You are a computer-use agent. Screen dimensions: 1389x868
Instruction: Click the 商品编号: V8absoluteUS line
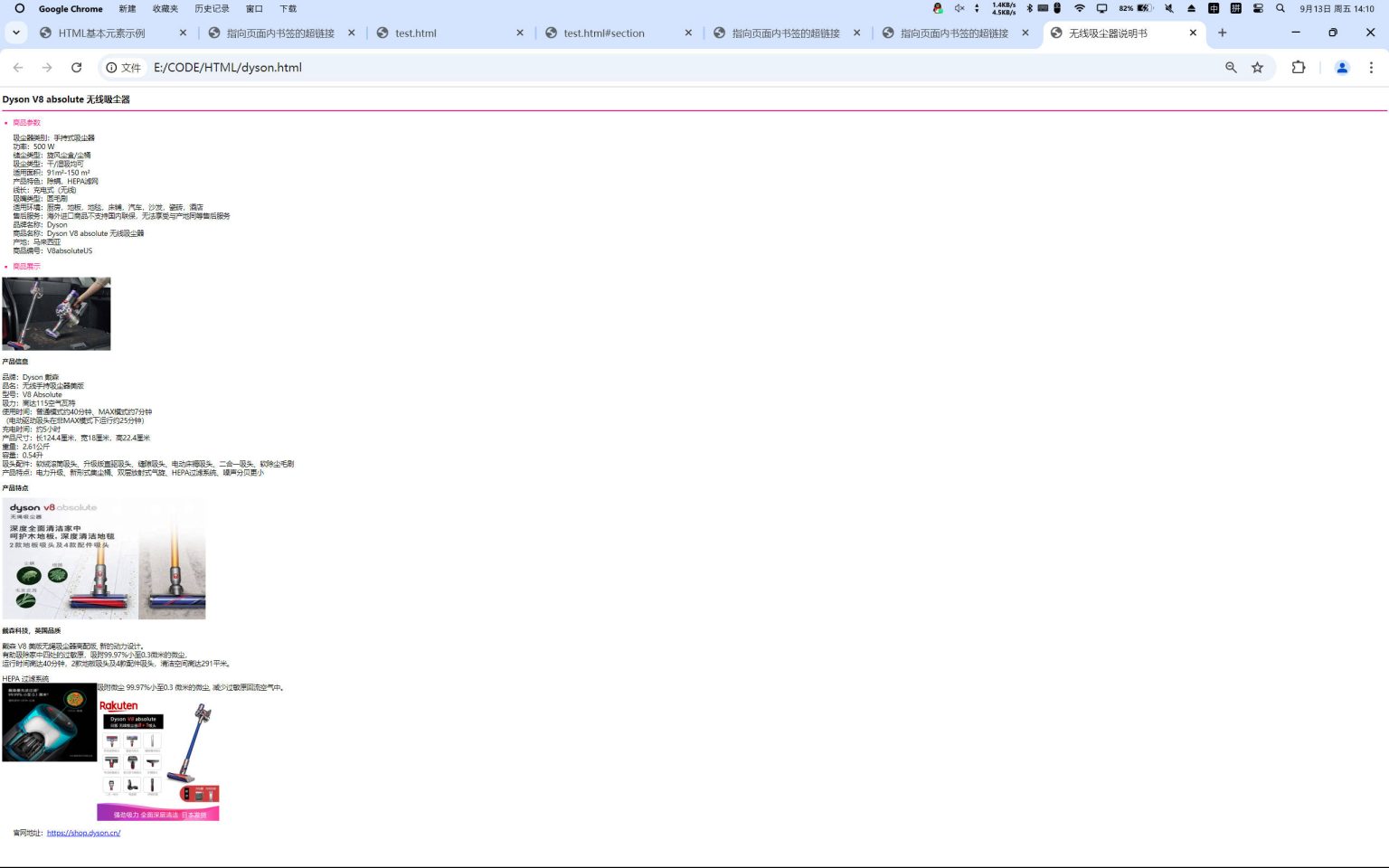(52, 250)
